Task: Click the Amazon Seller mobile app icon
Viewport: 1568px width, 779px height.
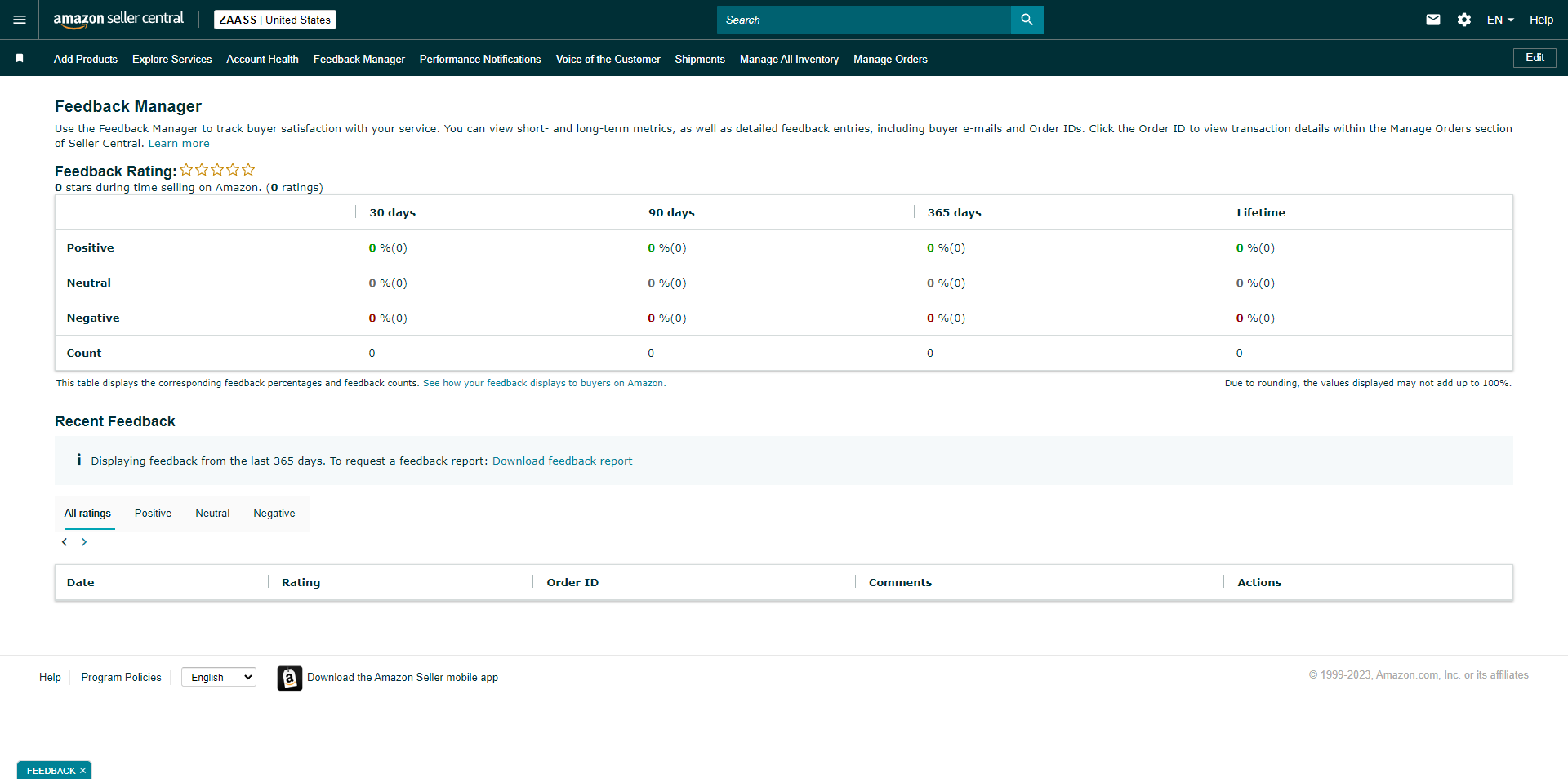Action: (289, 678)
